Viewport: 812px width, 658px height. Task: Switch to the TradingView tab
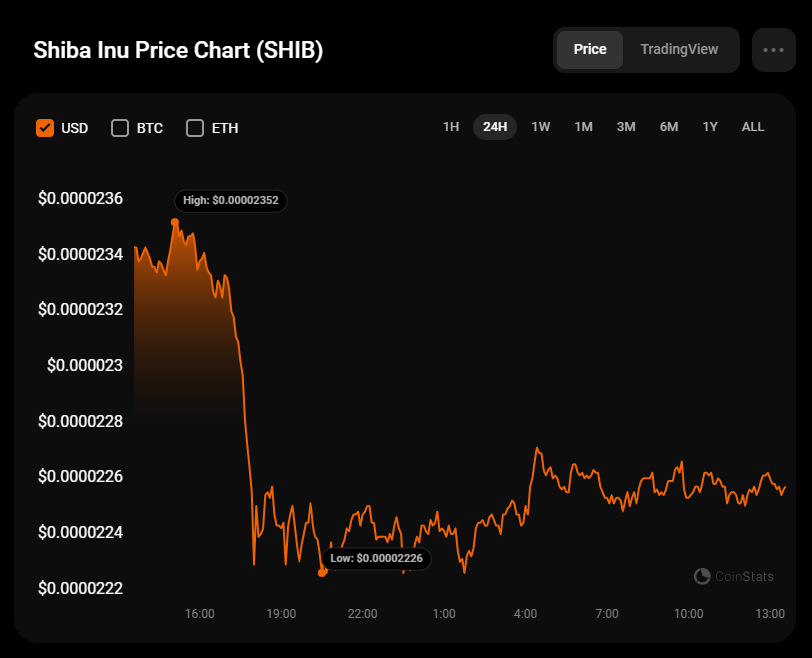tap(679, 50)
